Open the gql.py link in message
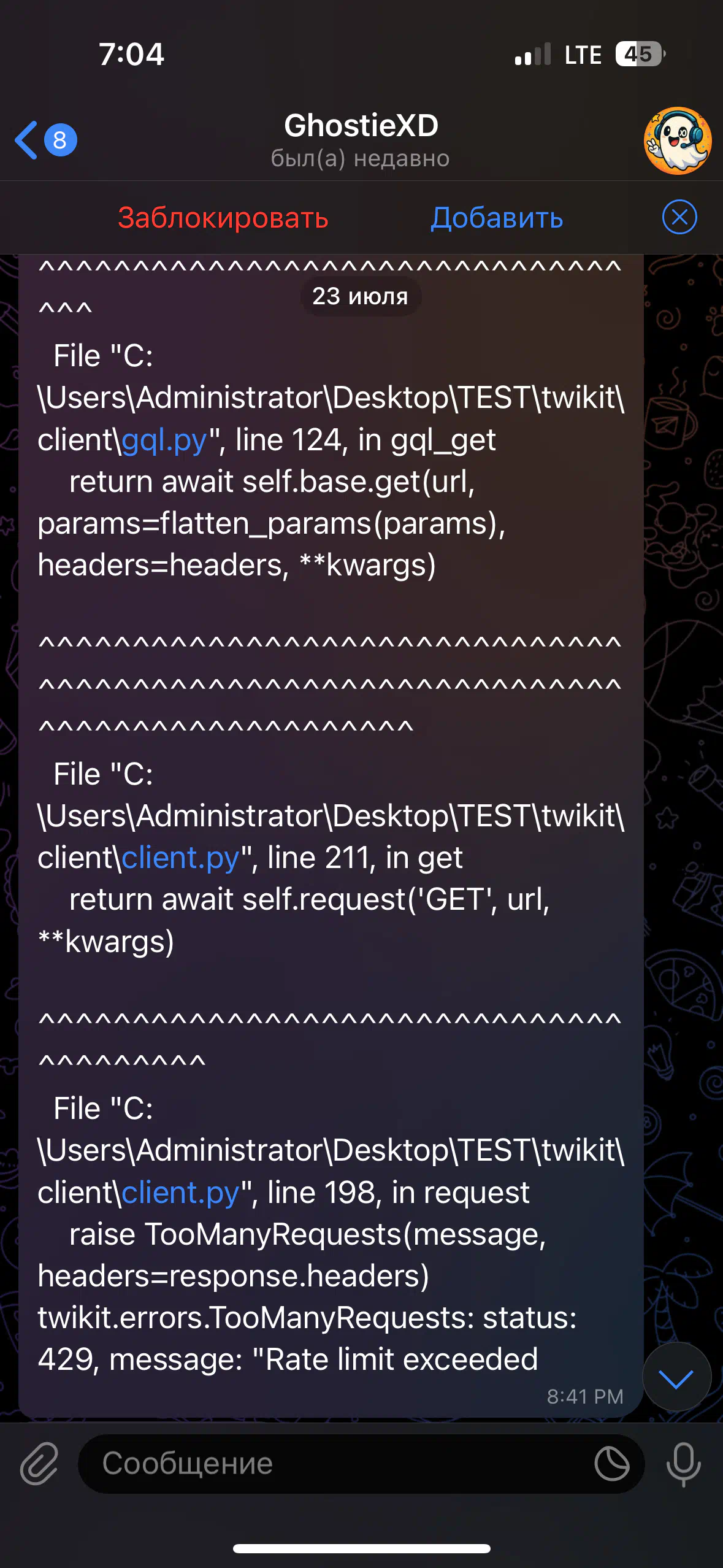This screenshot has width=723, height=1568. (x=164, y=440)
